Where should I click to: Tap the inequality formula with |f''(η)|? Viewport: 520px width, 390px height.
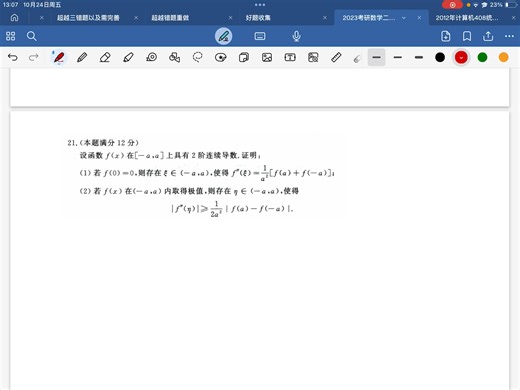point(232,209)
